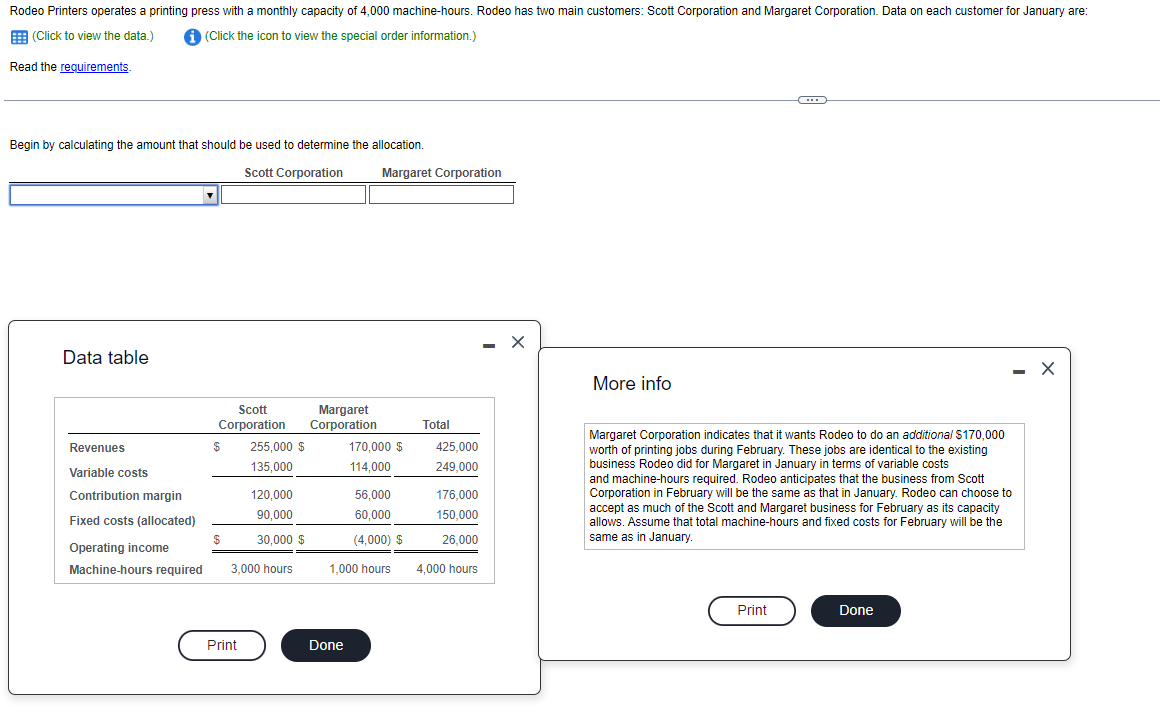Select the Scott revenues value 255,000
This screenshot has height=725, width=1160.
pyautogui.click(x=272, y=447)
